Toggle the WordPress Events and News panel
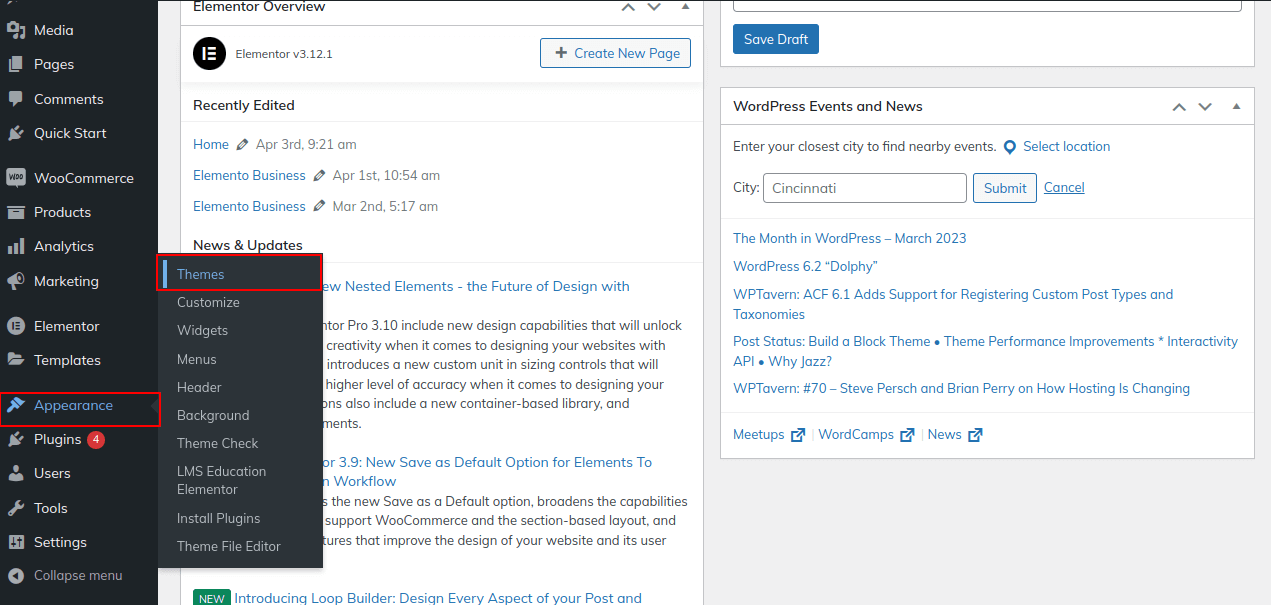The height and width of the screenshot is (605, 1271). coord(1236,106)
